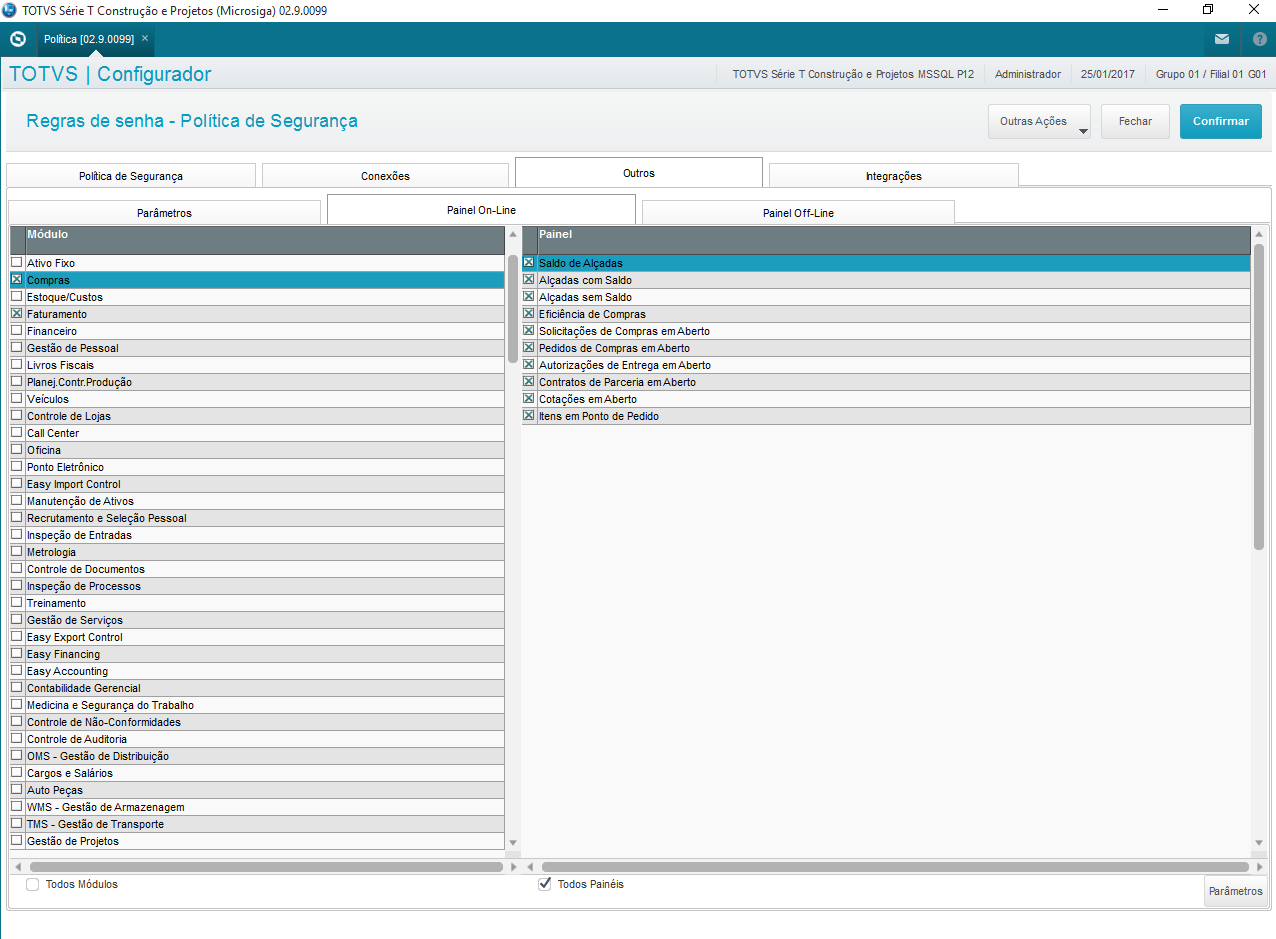This screenshot has height=939, width=1276.
Task: Uncheck Contratos de Parceria em Aberto checkbox
Action: [529, 381]
